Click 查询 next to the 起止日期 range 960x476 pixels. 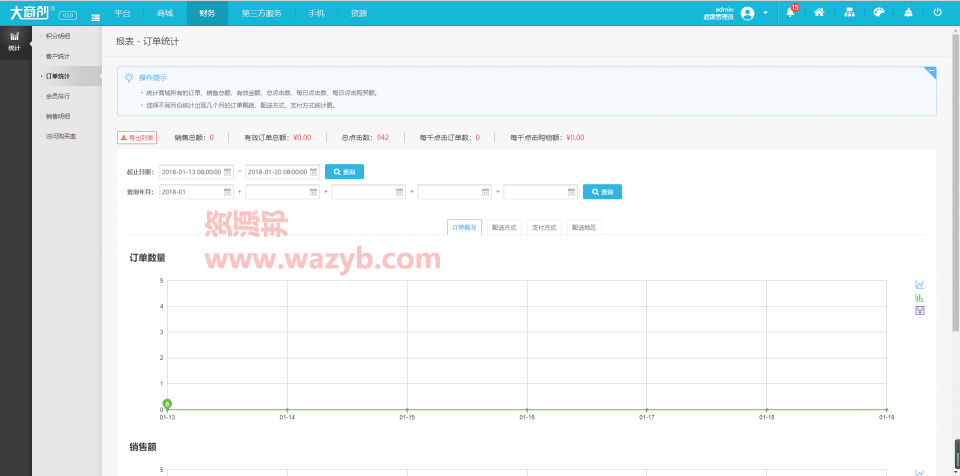tap(344, 172)
